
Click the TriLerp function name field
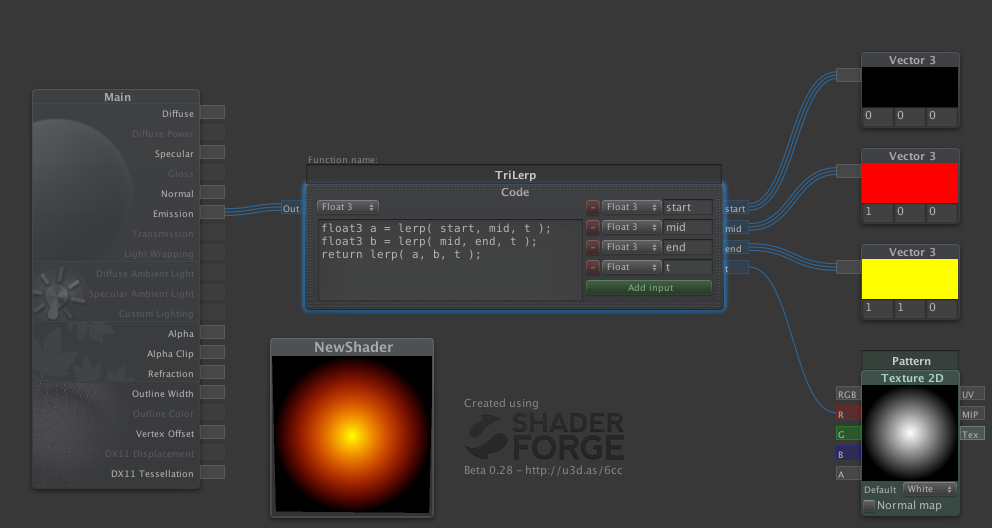click(514, 174)
